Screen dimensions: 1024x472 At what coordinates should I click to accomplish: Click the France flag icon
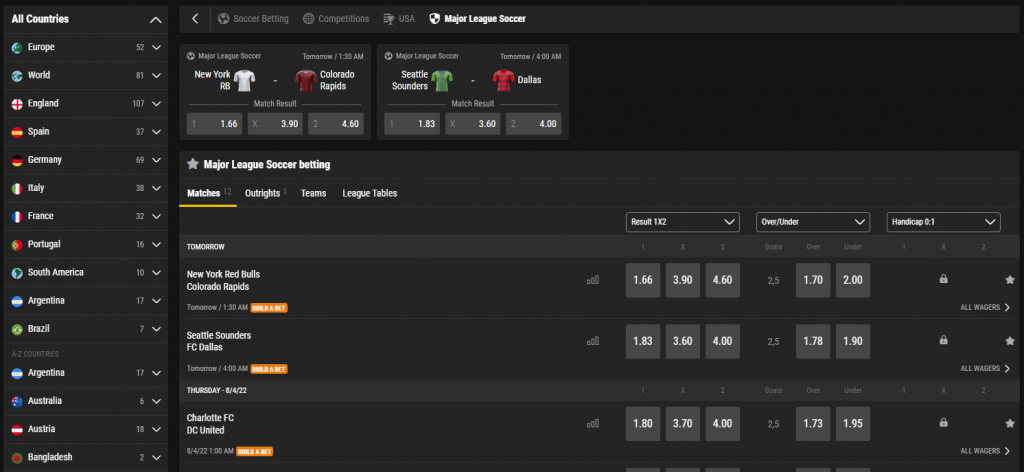point(17,216)
